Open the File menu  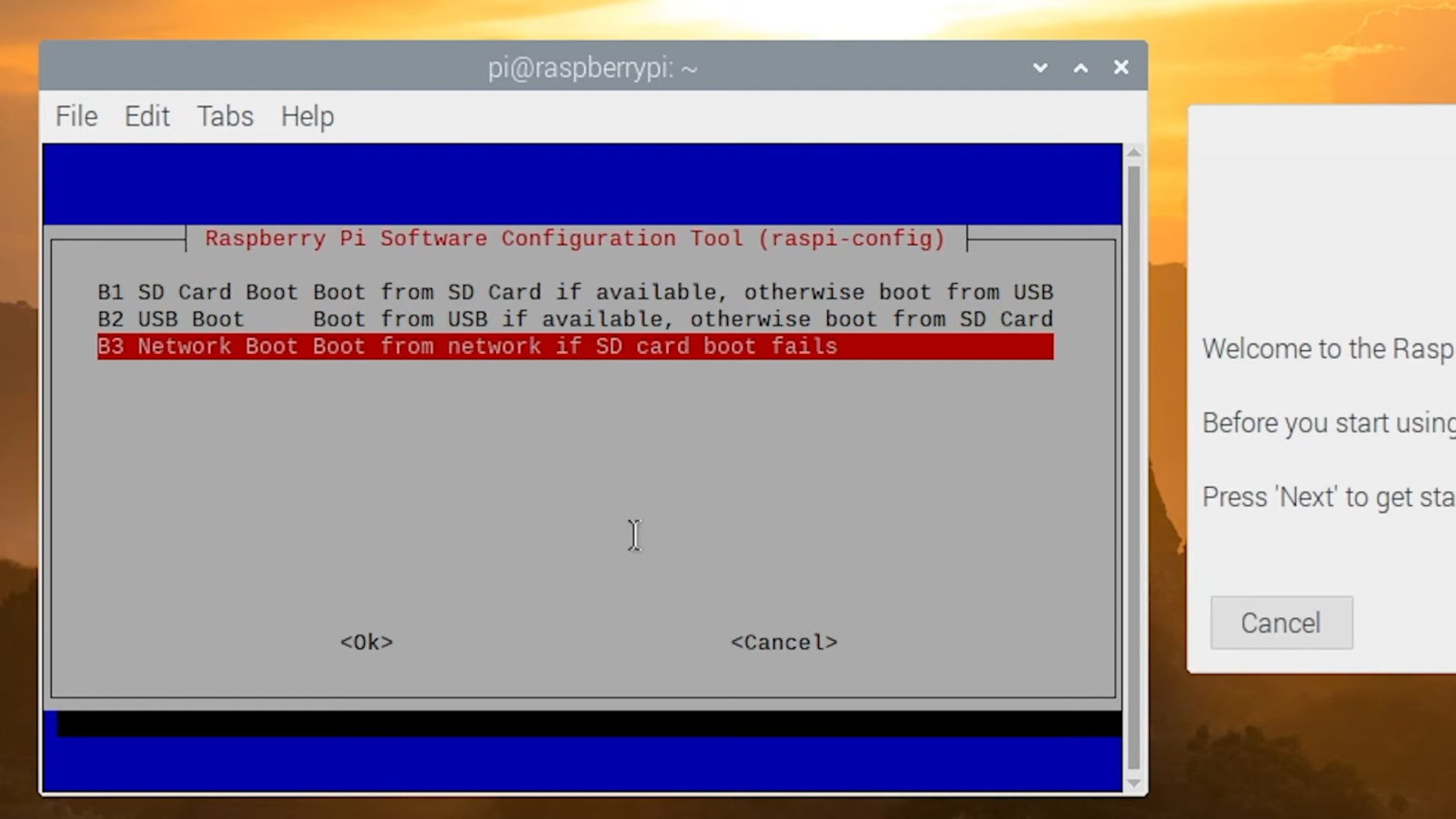click(x=76, y=116)
